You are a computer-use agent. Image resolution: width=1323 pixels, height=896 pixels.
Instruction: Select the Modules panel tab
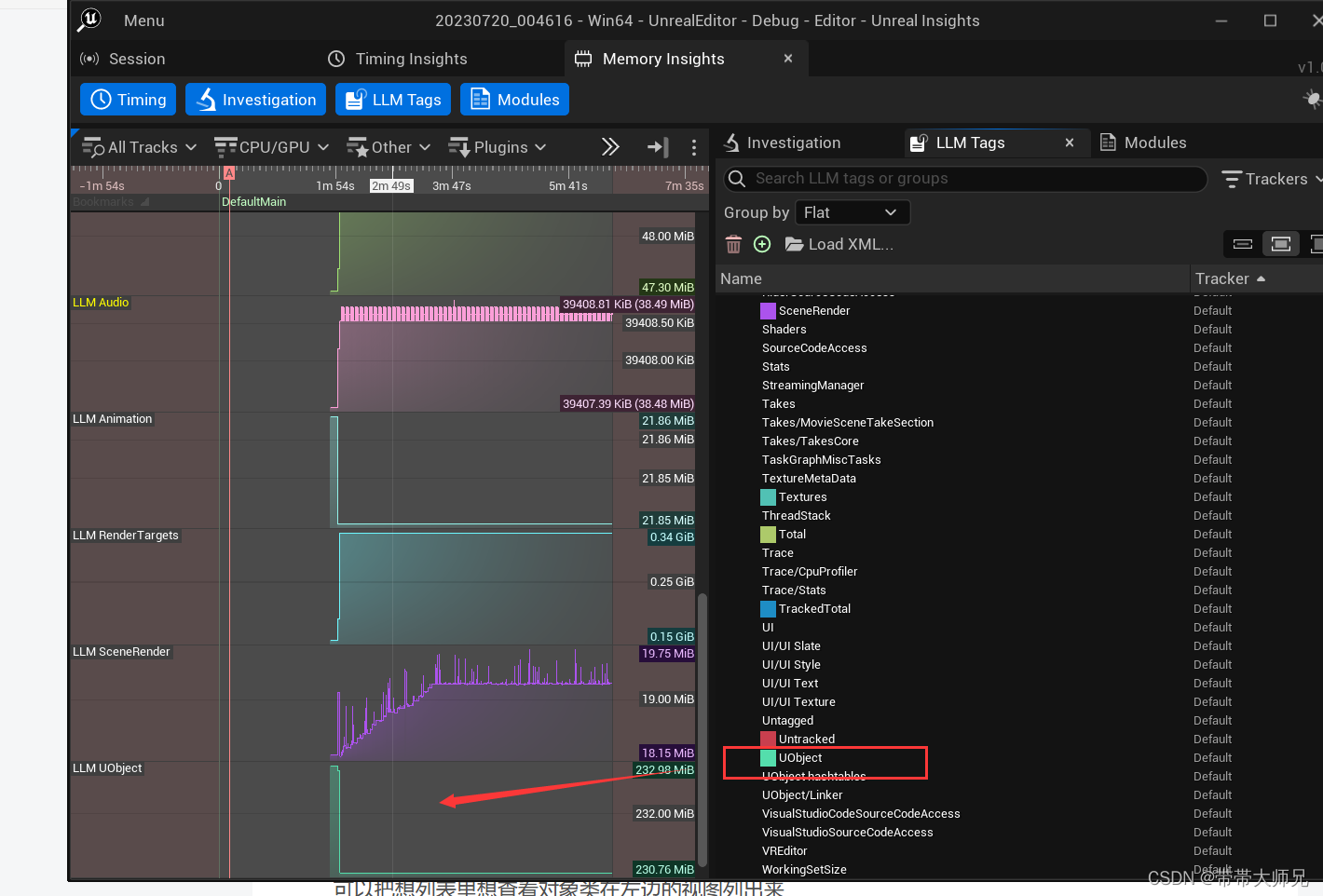pyautogui.click(x=1143, y=143)
